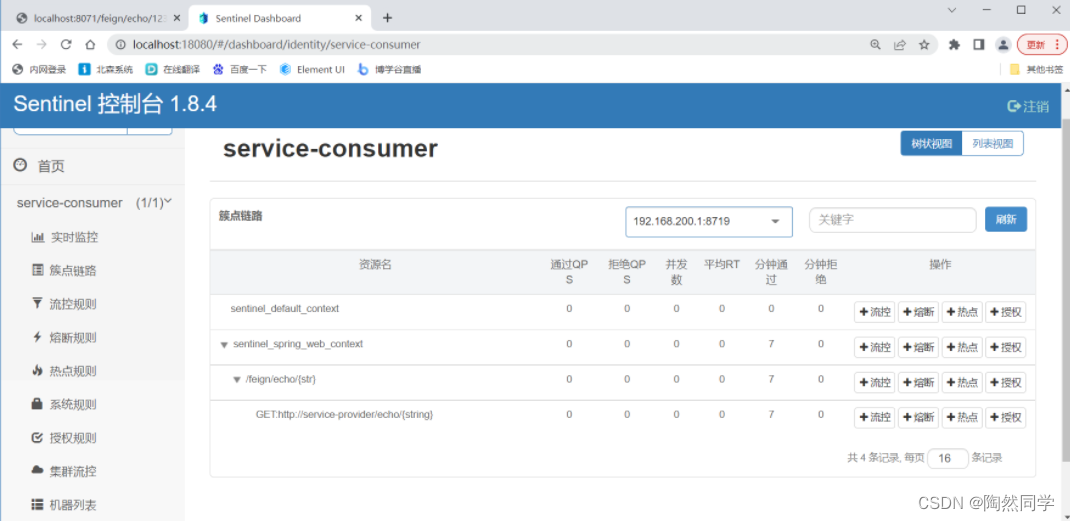Add 授权 rule for /feign/echo/{str}
Screen dimensions: 1070x521
click(1006, 382)
